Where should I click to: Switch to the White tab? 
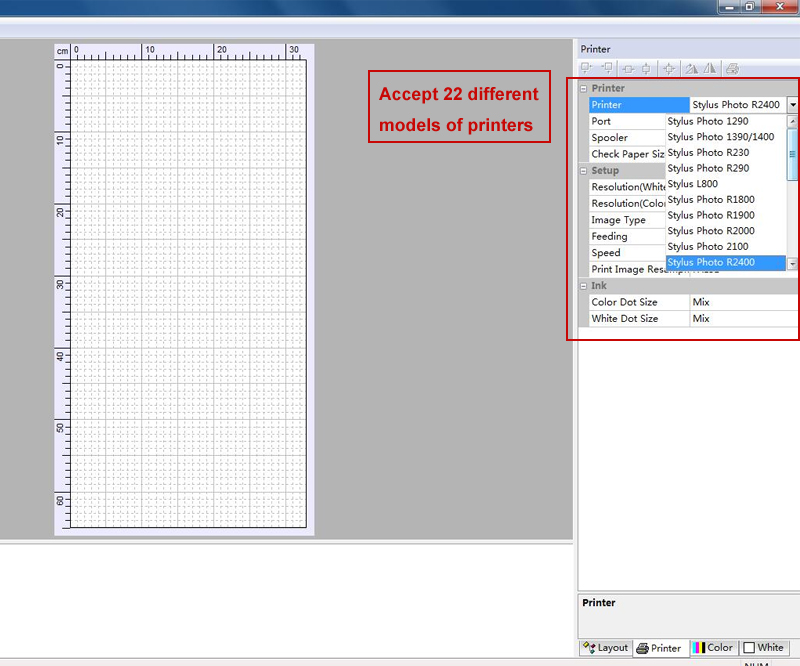pos(764,648)
